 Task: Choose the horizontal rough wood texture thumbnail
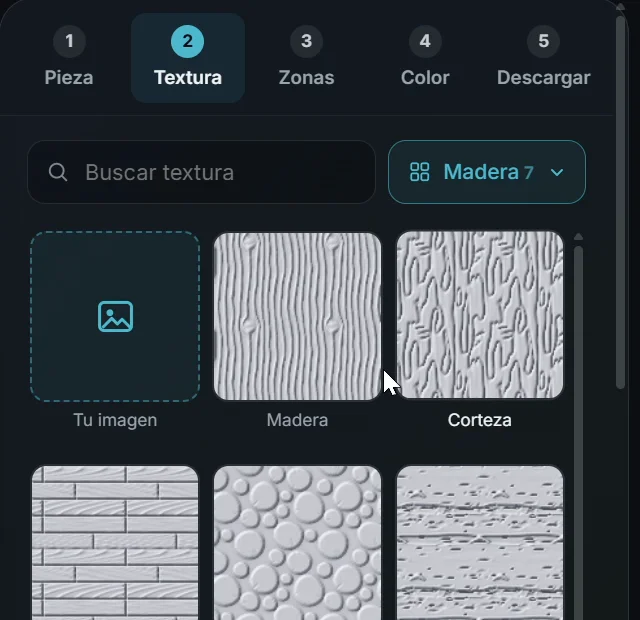tap(480, 543)
